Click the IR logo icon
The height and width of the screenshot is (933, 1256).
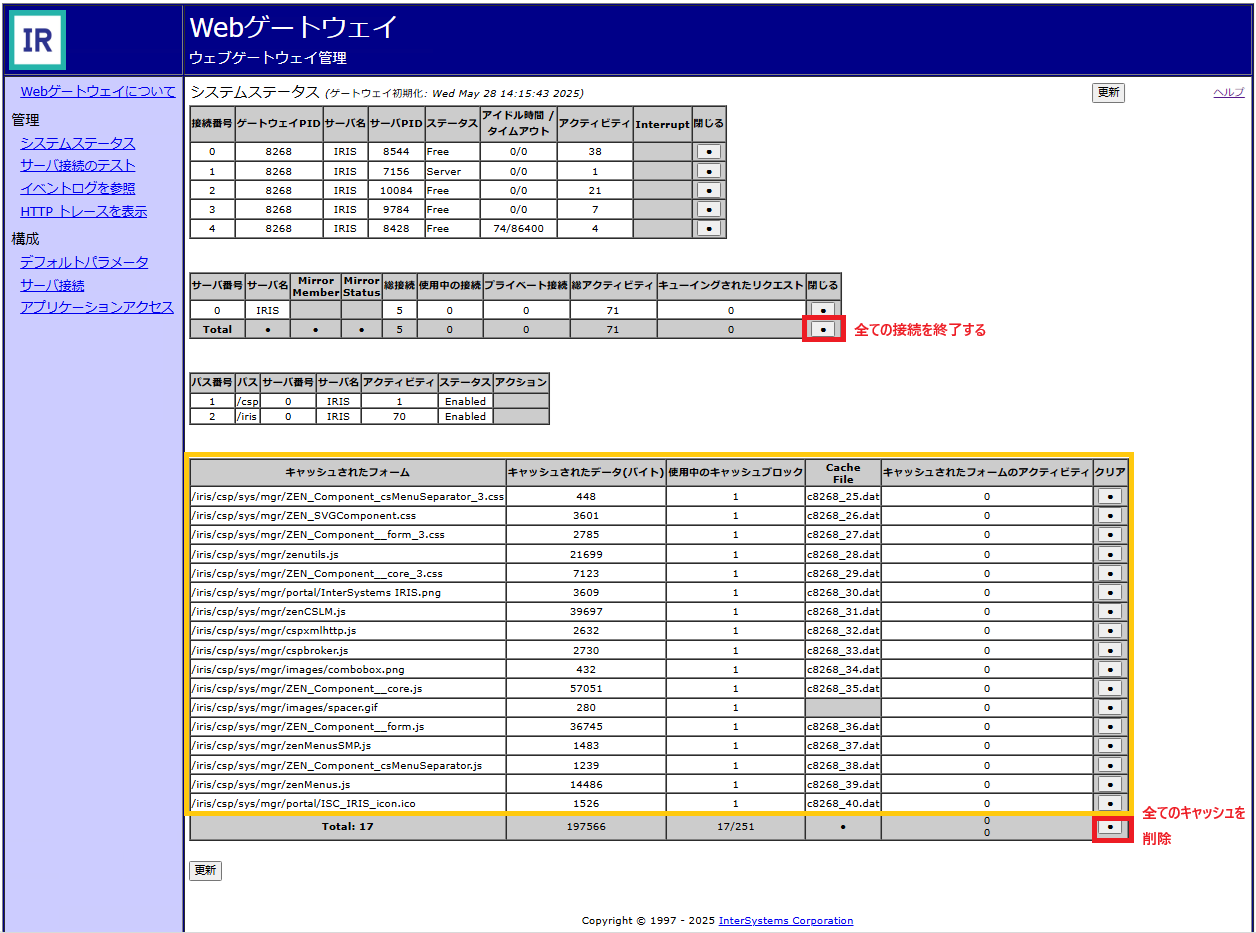pos(38,39)
